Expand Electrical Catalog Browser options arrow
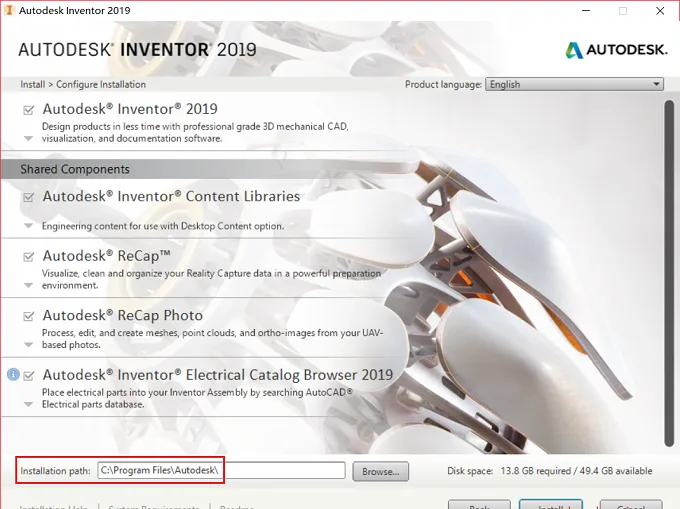Screen dimensions: 680x509 (x=28, y=404)
